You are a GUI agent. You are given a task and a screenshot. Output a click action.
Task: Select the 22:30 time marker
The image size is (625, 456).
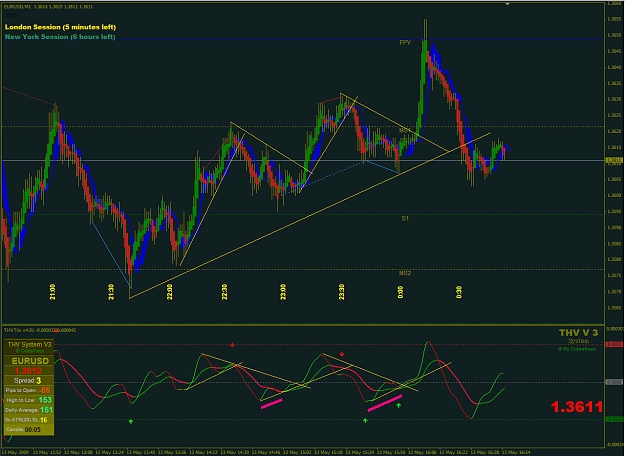point(225,292)
